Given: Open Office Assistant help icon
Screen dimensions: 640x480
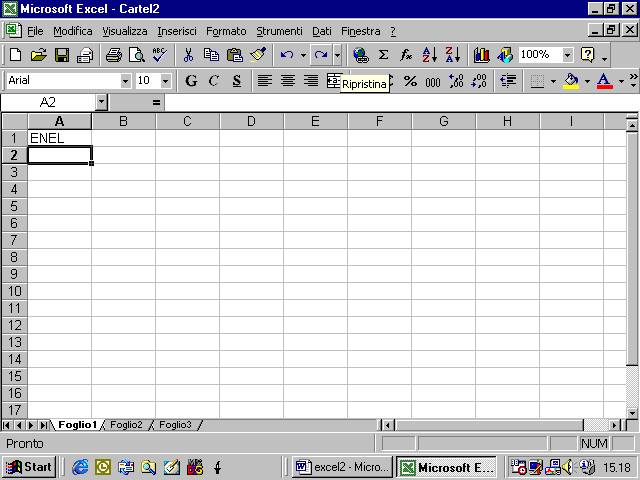Looking at the screenshot, I should pos(588,54).
